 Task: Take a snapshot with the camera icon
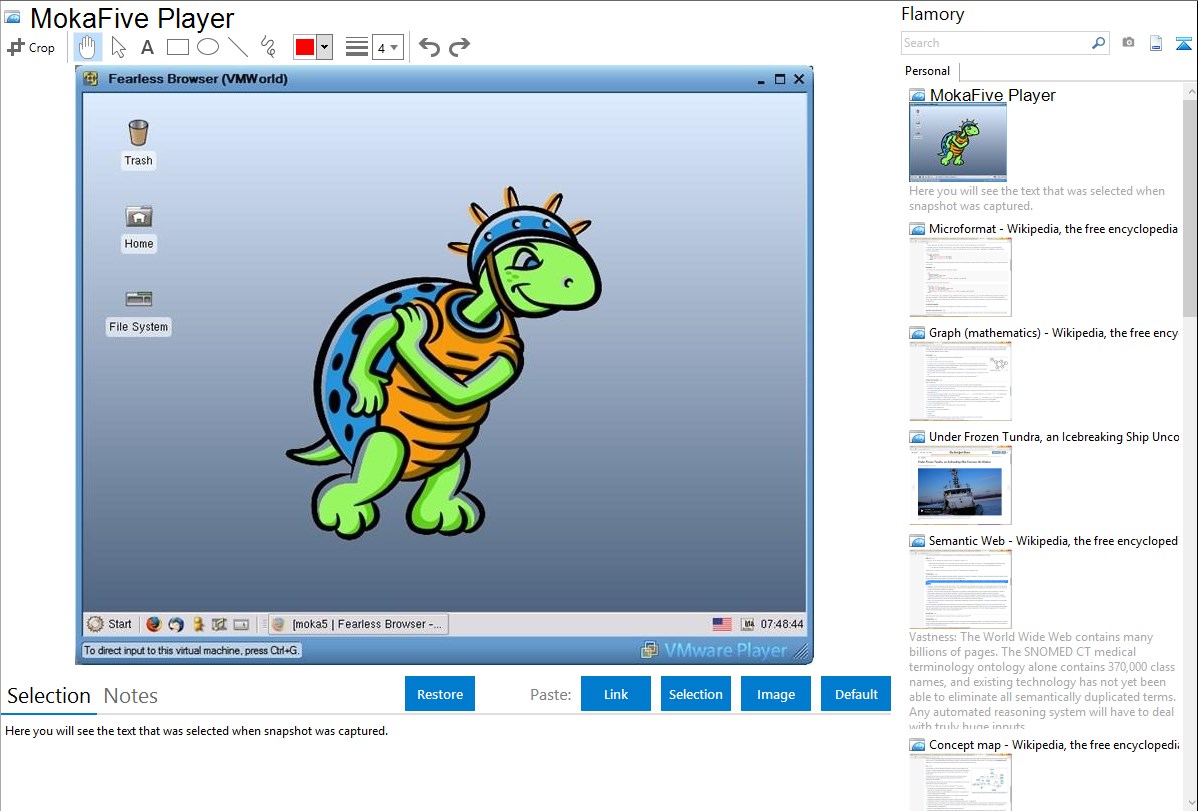pyautogui.click(x=1128, y=43)
